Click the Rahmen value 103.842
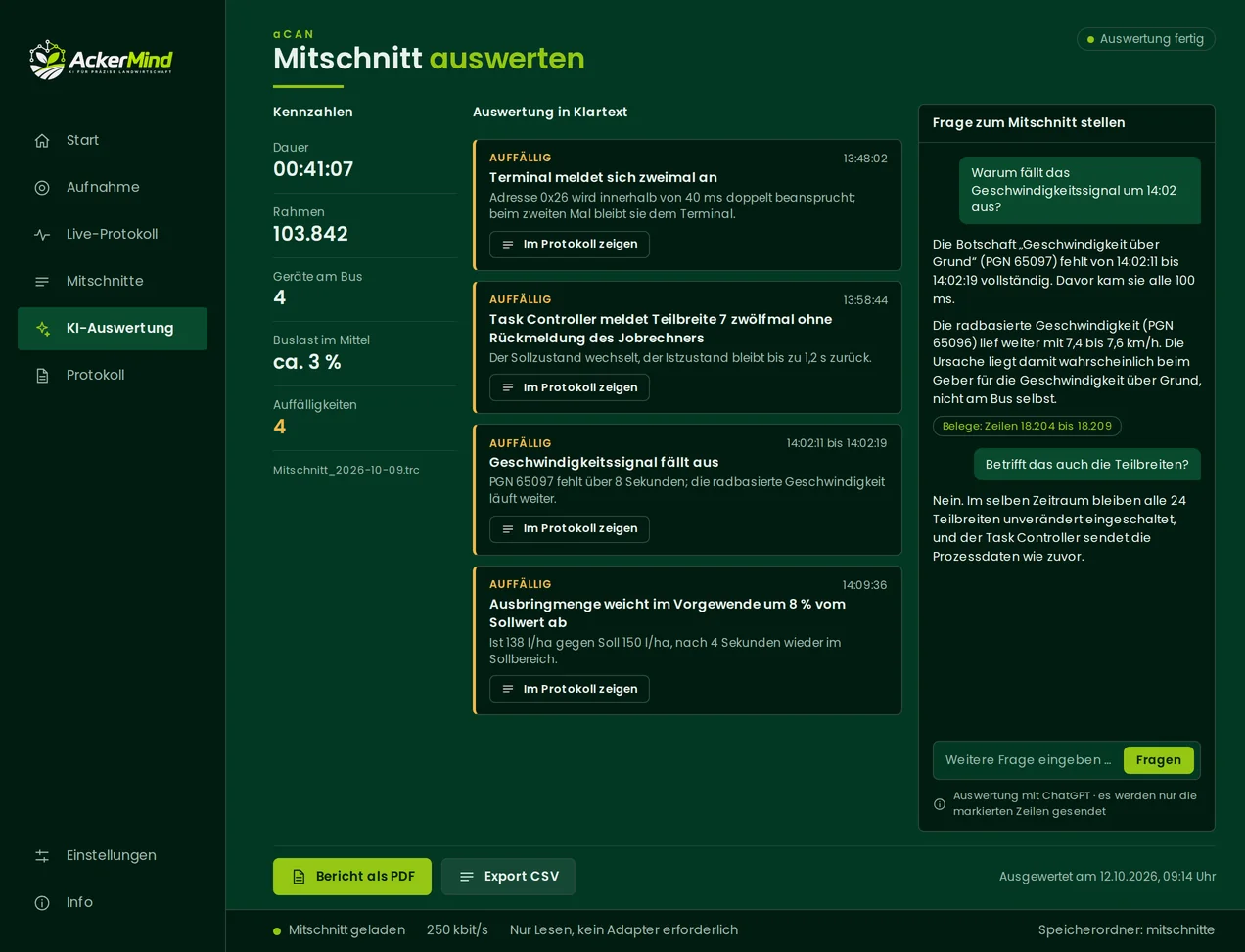Viewport: 1245px width, 952px height. [x=310, y=234]
